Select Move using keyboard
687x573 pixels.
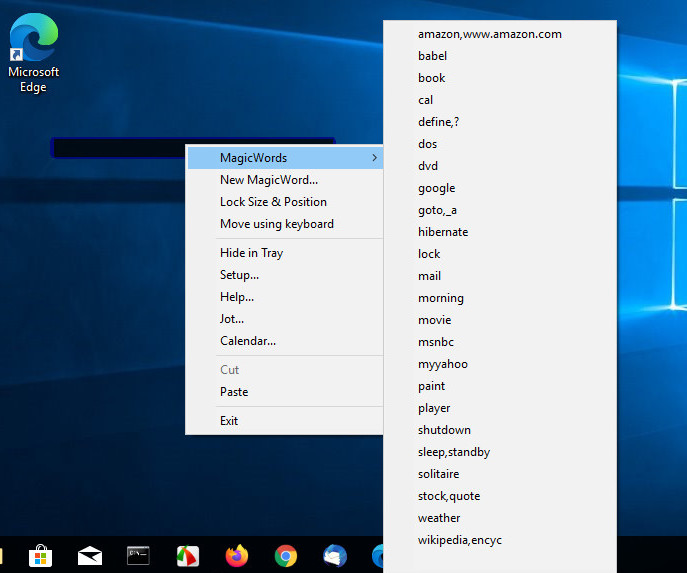[x=285, y=224]
